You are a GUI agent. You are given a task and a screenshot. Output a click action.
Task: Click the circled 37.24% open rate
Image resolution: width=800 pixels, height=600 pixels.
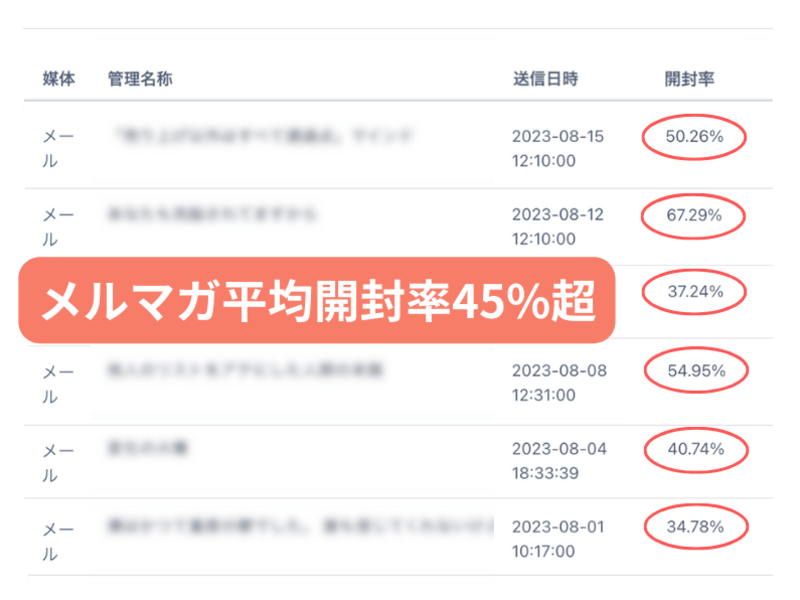(694, 292)
